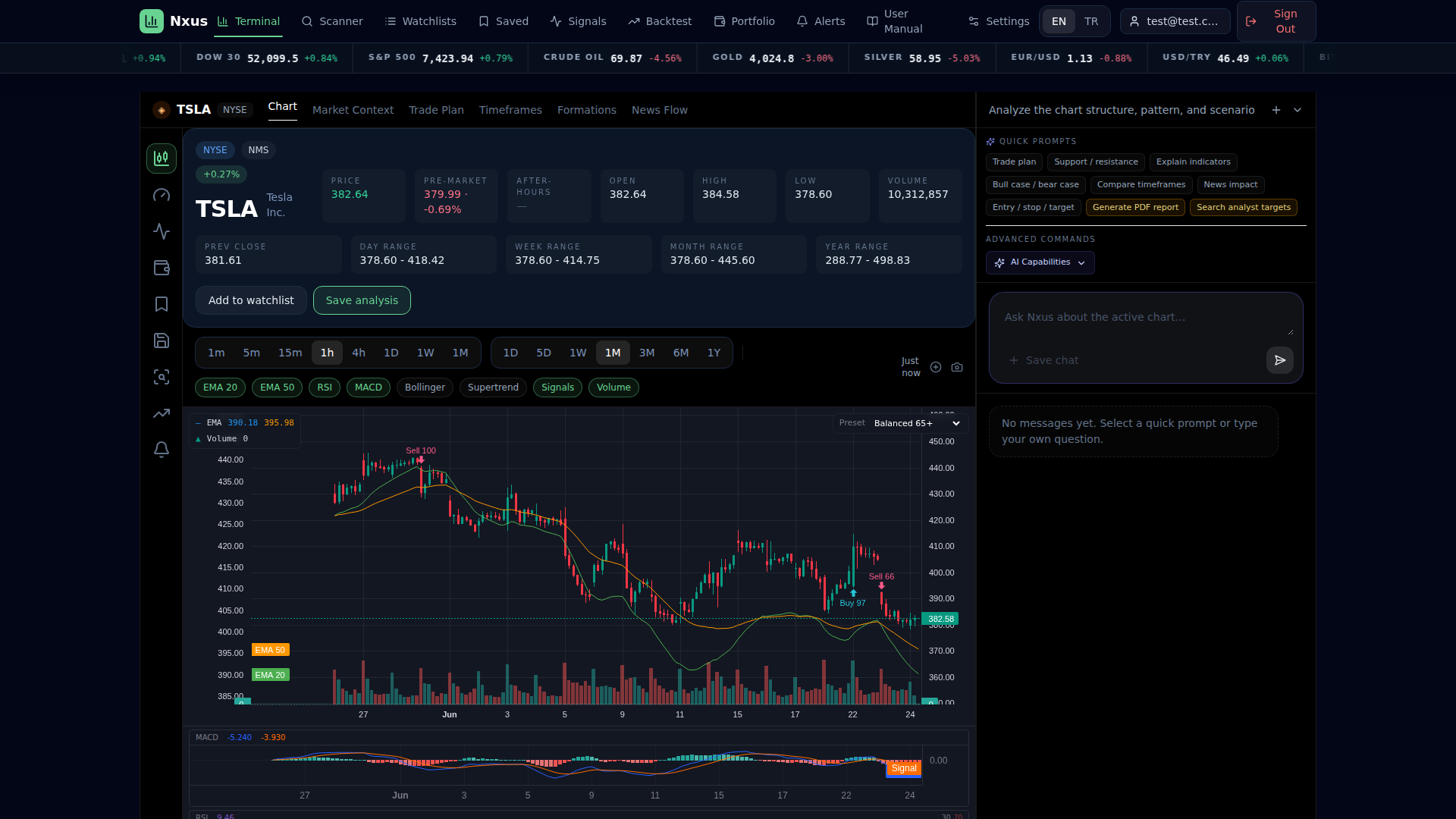1456x819 pixels.
Task: Click Sign Out button
Action: pyautogui.click(x=1276, y=21)
